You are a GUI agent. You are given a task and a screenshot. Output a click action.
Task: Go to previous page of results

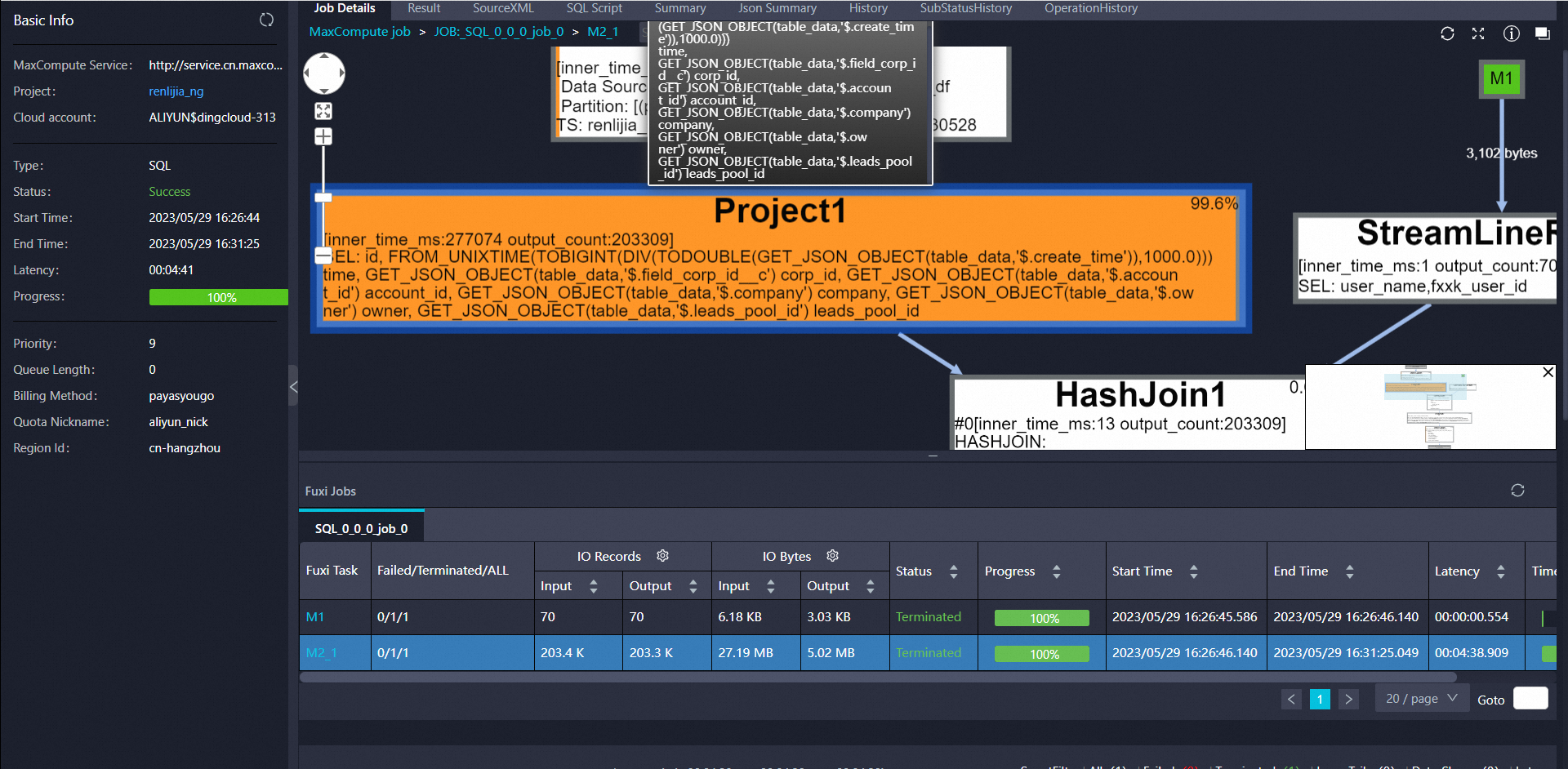(x=1291, y=699)
